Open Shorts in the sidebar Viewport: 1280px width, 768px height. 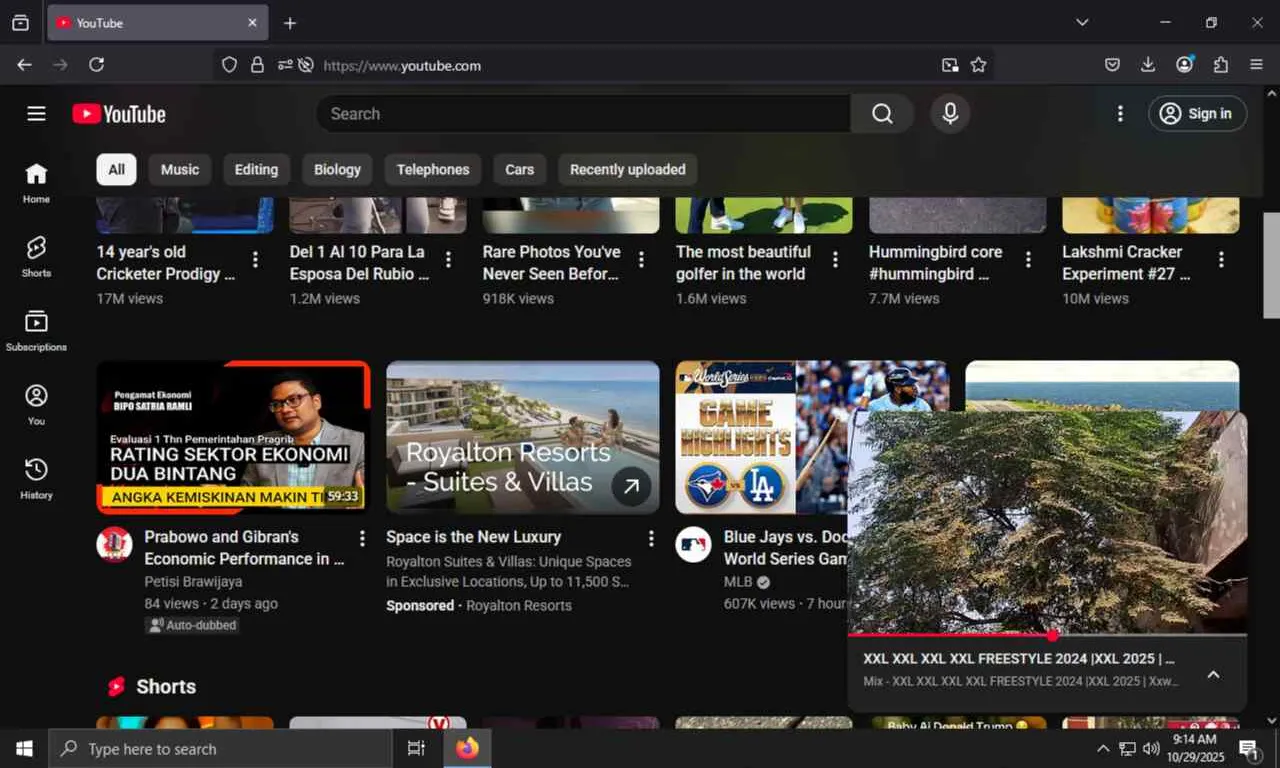[36, 257]
